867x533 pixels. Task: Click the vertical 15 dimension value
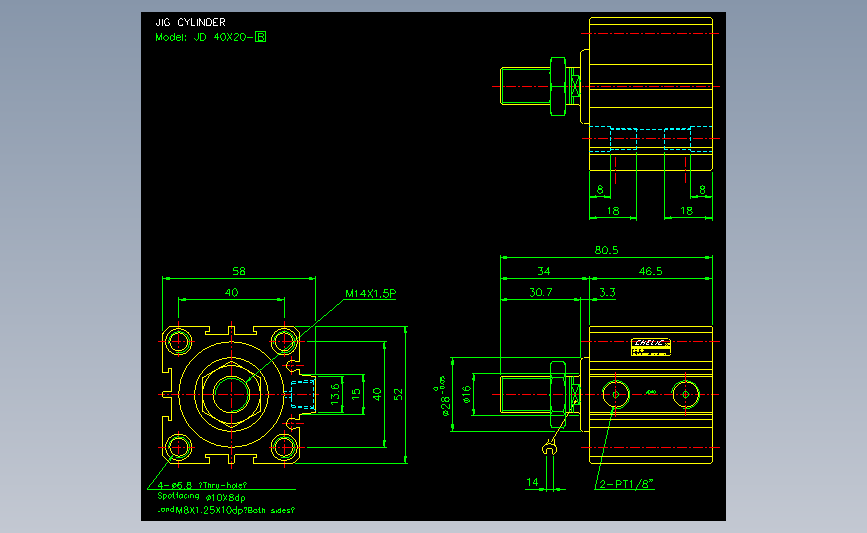(x=356, y=394)
